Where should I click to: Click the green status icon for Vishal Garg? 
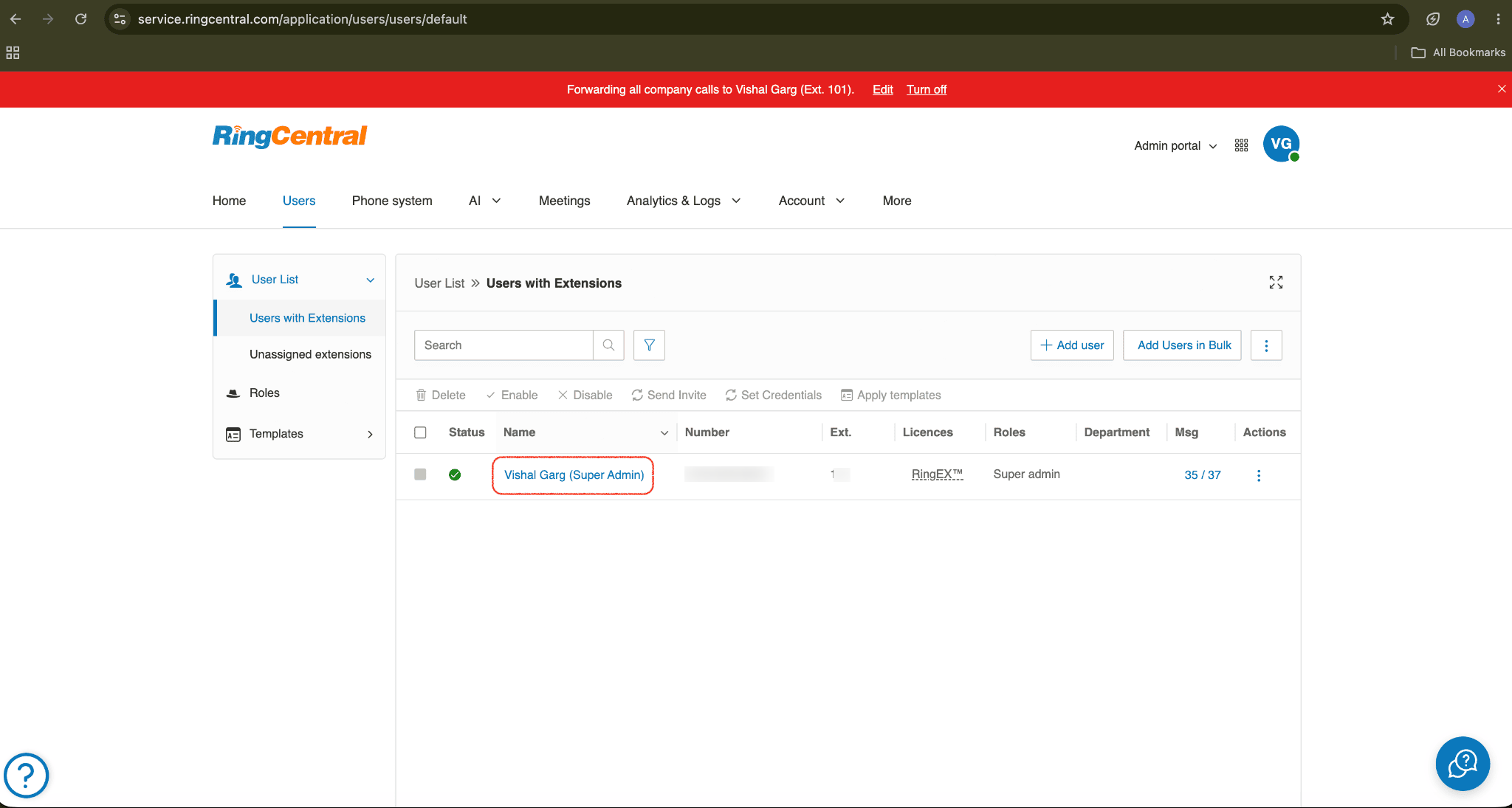pos(455,474)
